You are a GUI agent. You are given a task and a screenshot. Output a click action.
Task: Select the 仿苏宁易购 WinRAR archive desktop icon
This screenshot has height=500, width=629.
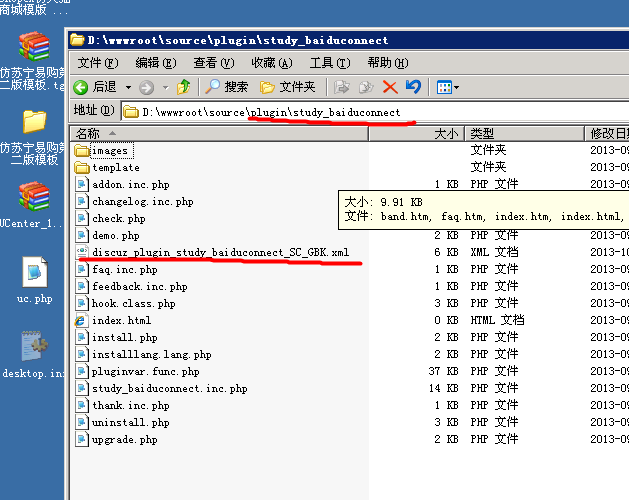34,46
